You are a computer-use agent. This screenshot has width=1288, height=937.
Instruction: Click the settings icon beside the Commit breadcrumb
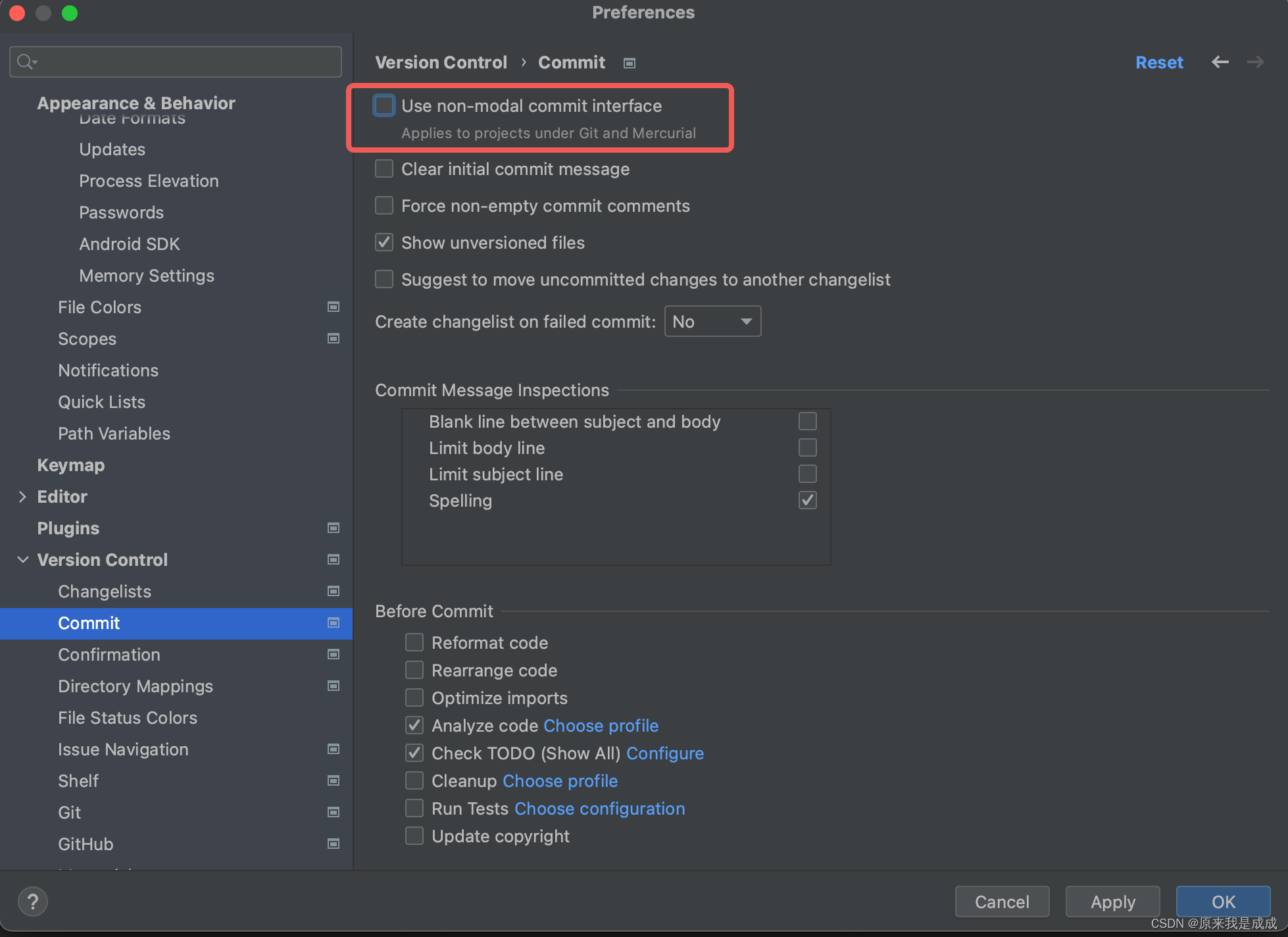[x=629, y=63]
